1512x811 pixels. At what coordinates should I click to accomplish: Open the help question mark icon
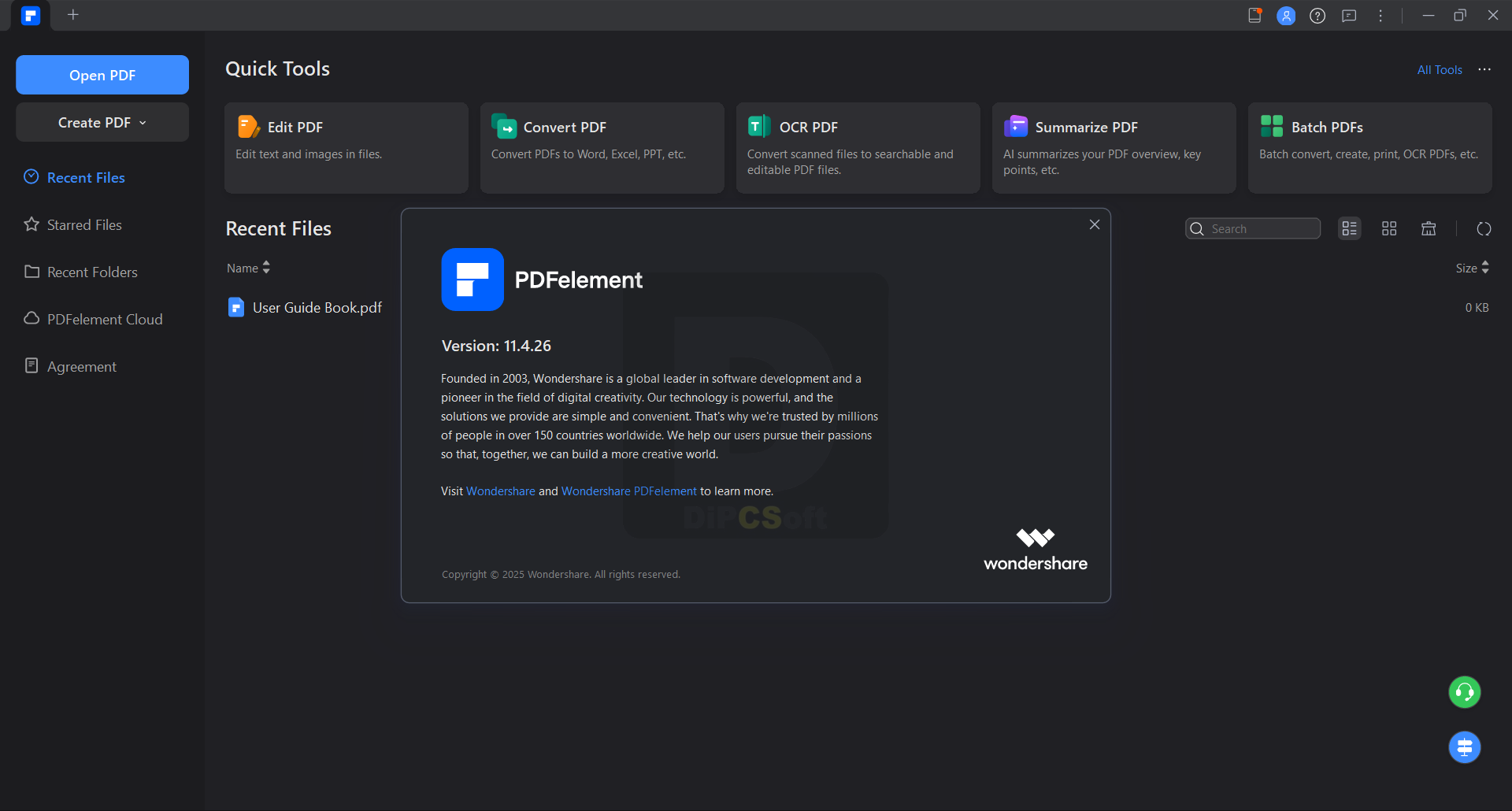1317,15
